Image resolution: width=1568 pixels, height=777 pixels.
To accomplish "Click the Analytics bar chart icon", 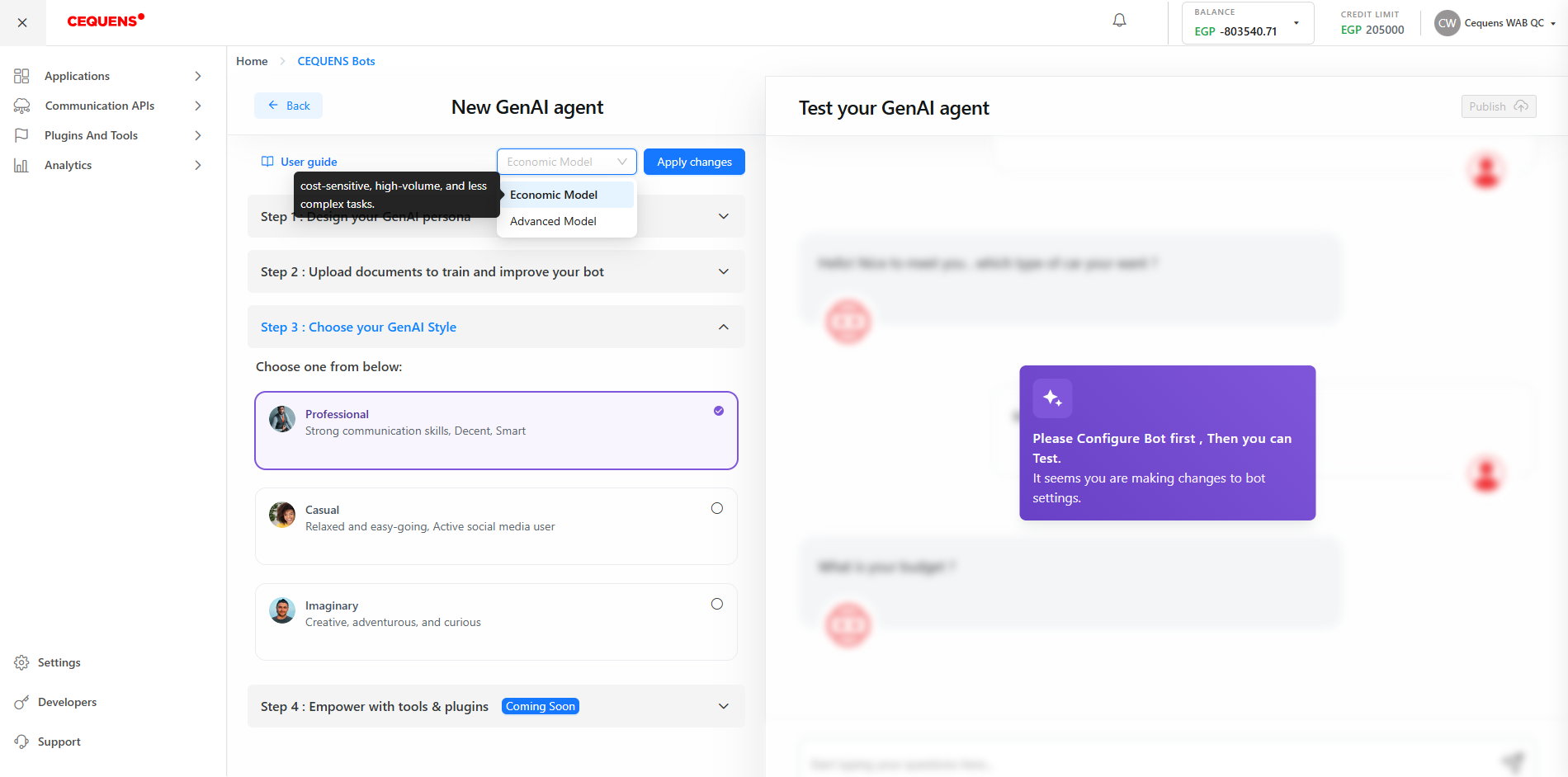I will click(x=21, y=165).
